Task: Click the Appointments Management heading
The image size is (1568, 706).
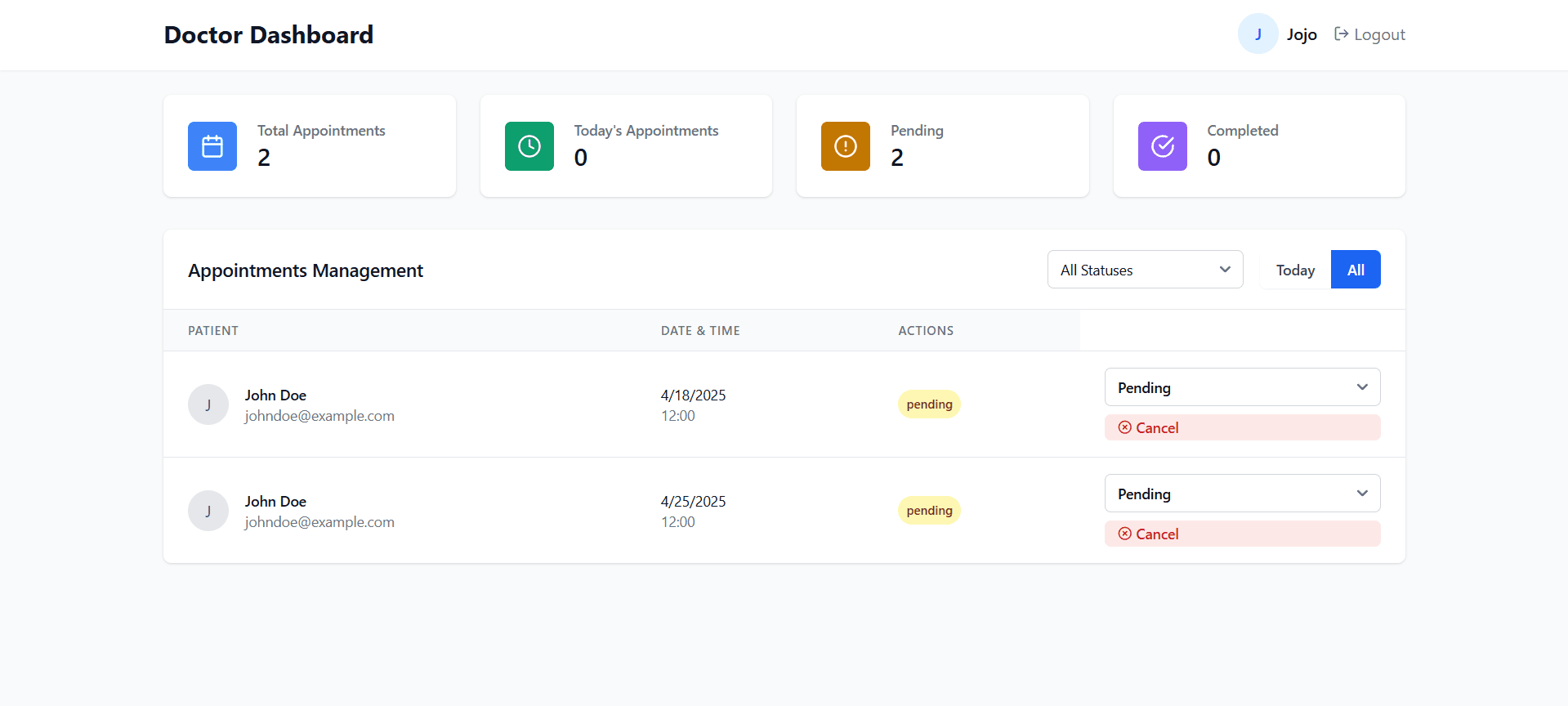Action: (x=306, y=270)
